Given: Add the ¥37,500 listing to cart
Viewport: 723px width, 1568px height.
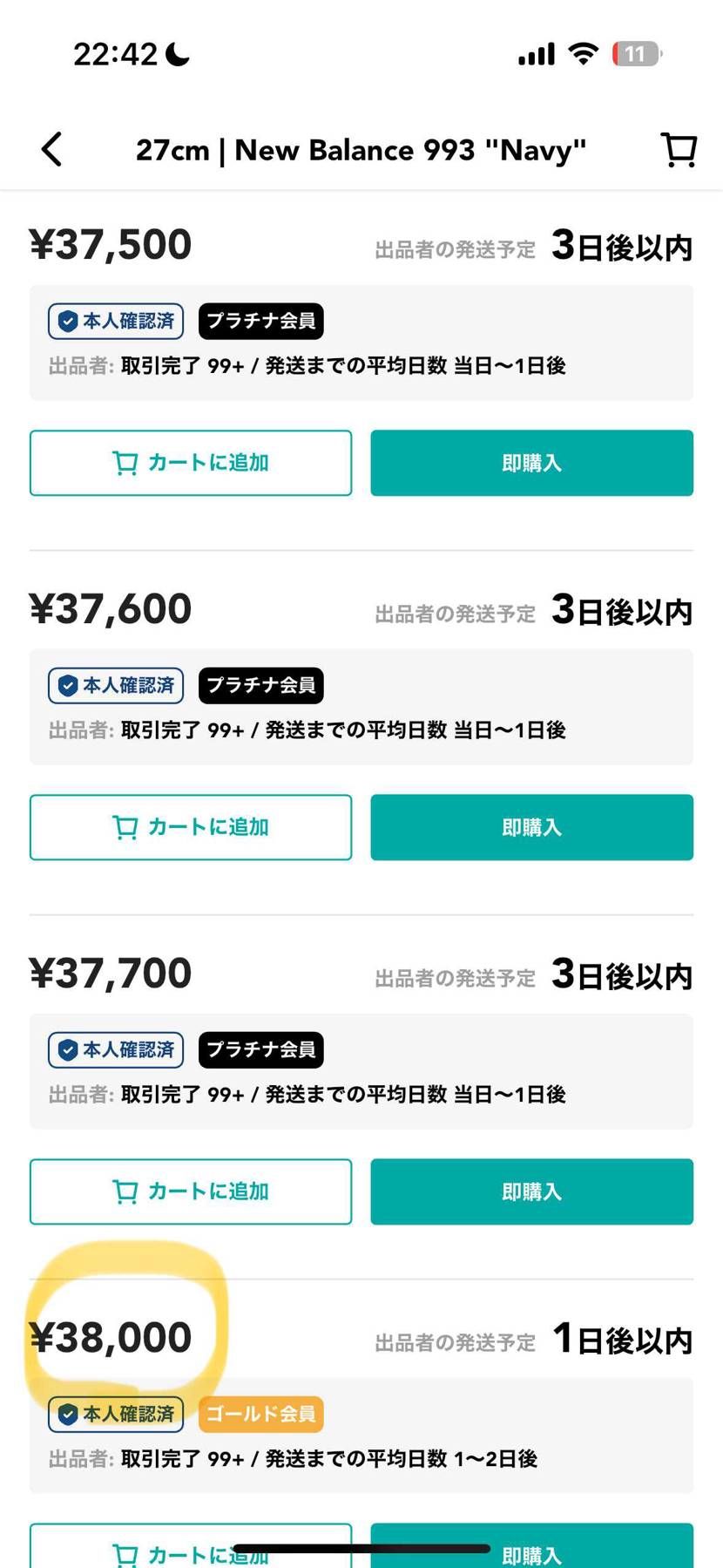Looking at the screenshot, I should 191,463.
